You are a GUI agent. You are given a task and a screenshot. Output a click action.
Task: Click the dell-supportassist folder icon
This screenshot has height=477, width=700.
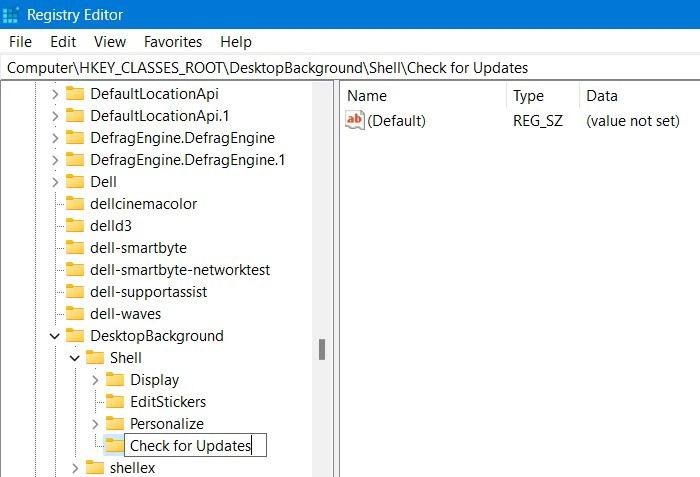(75, 291)
